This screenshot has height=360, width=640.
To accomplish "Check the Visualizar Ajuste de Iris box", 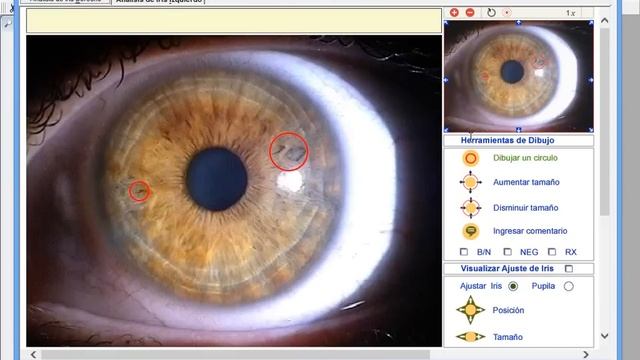I will [569, 269].
